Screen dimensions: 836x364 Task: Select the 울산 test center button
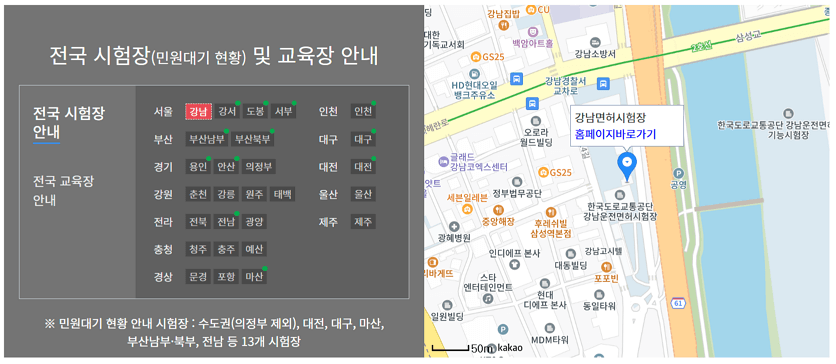point(363,195)
